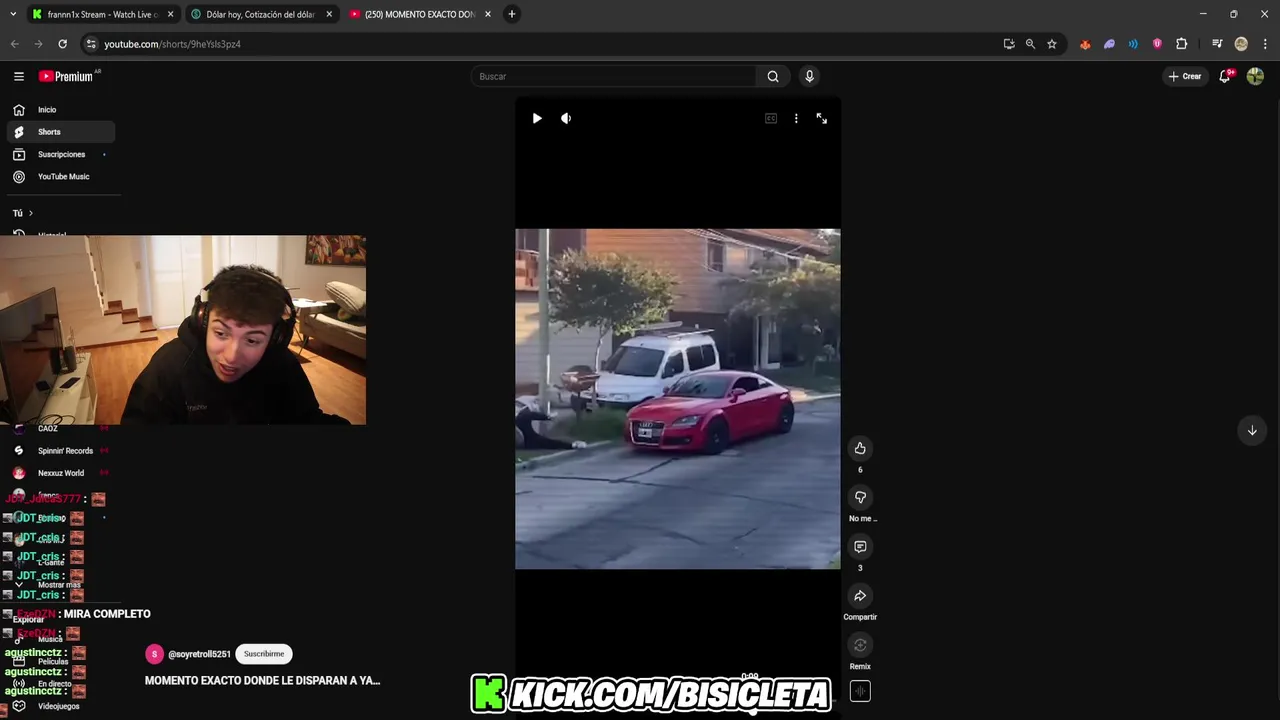
Task: Open the @soyretroll5251 channel name link
Action: coord(199,654)
